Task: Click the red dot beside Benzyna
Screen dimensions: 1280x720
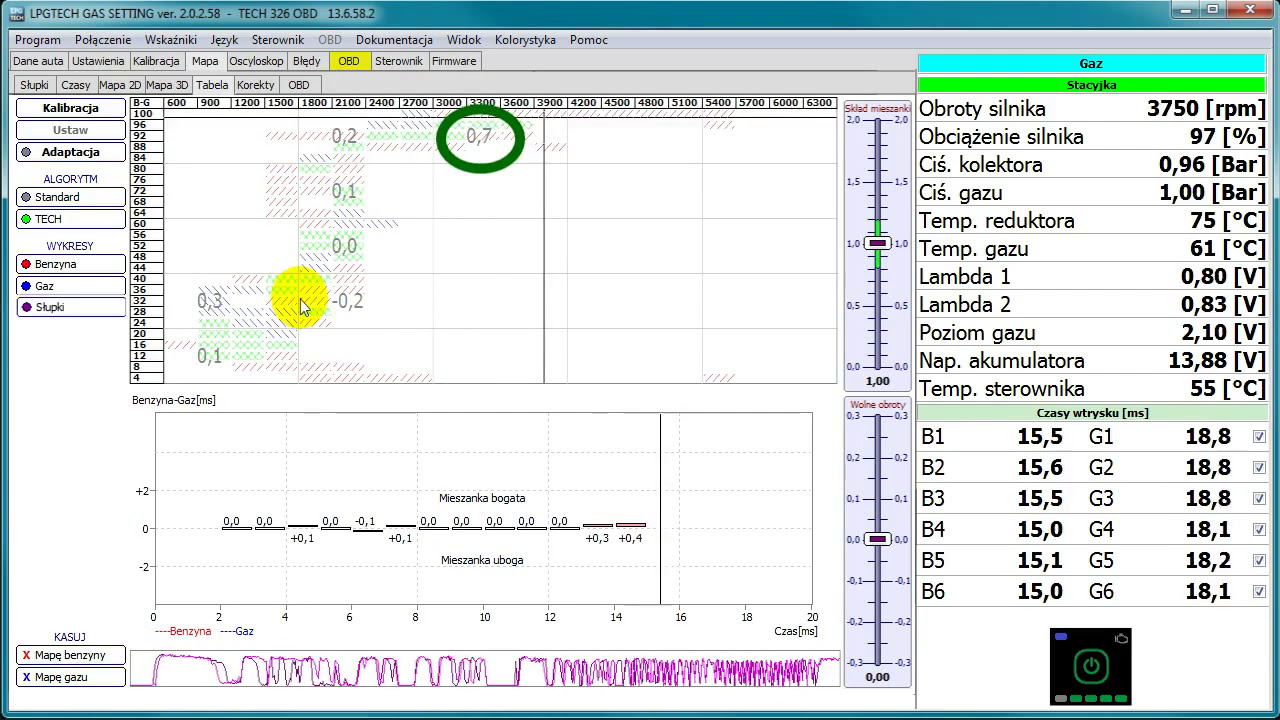Action: pos(26,265)
